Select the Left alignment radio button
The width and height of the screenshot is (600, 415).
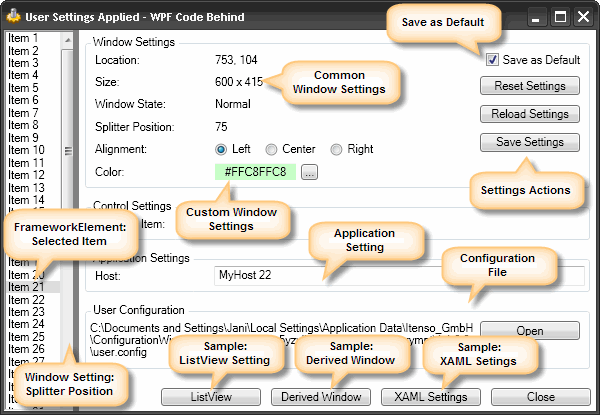(x=221, y=149)
